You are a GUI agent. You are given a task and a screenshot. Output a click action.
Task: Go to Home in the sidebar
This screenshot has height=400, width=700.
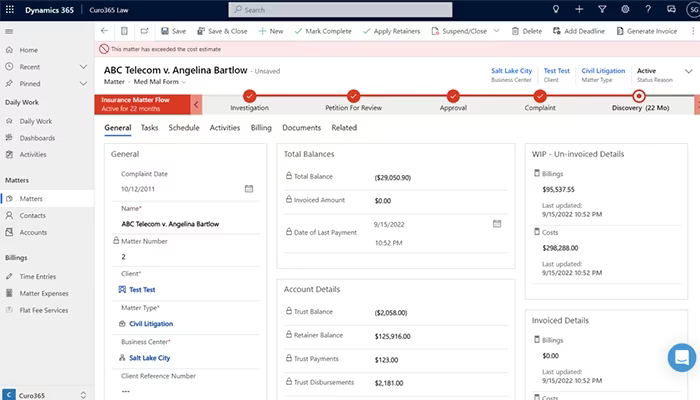(47, 50)
